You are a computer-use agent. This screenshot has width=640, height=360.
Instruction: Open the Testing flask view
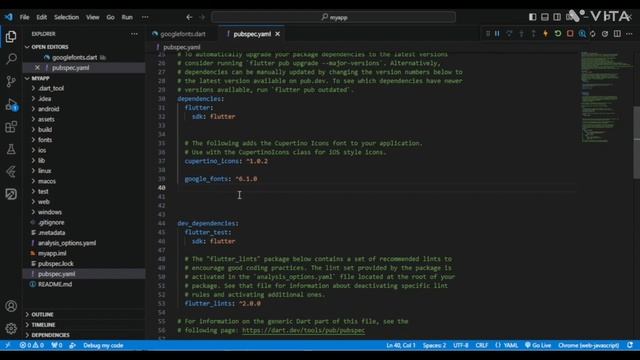point(11,149)
